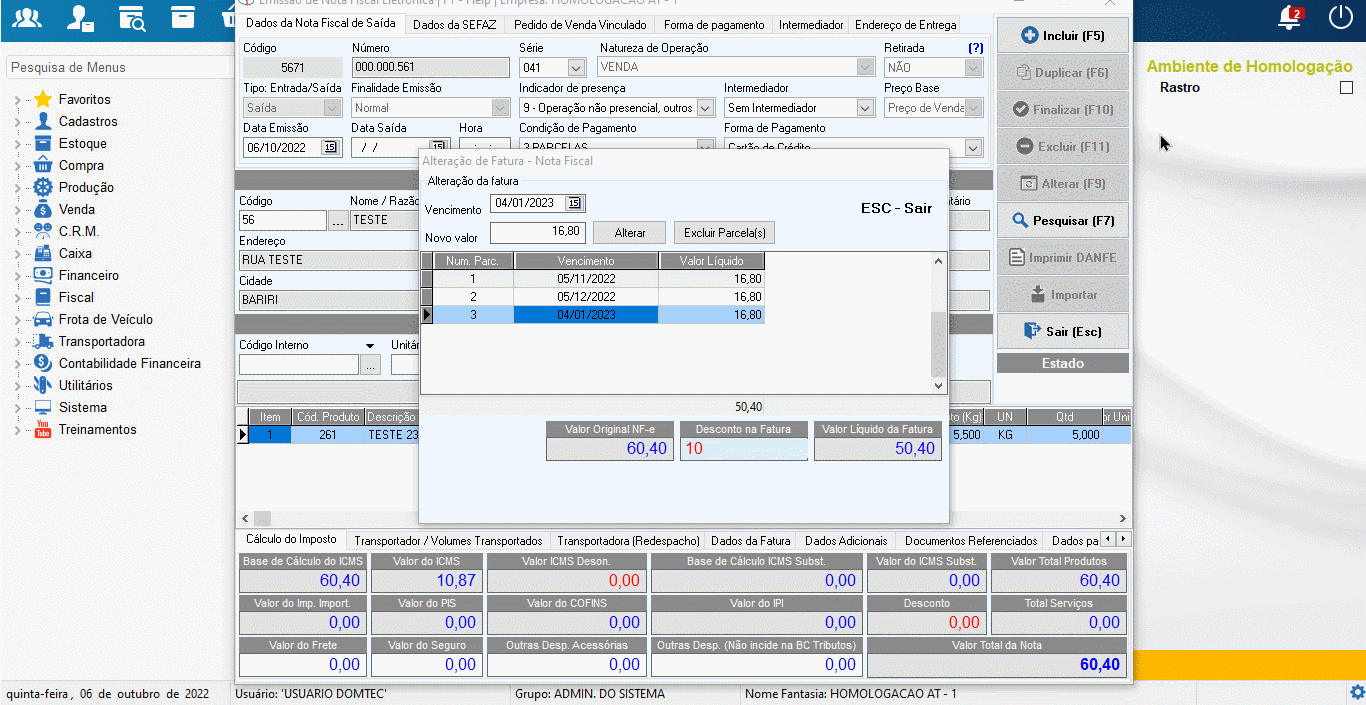Viewport: 1366px width, 705px height.
Task: Click the power icon to log off
Action: 1340,17
